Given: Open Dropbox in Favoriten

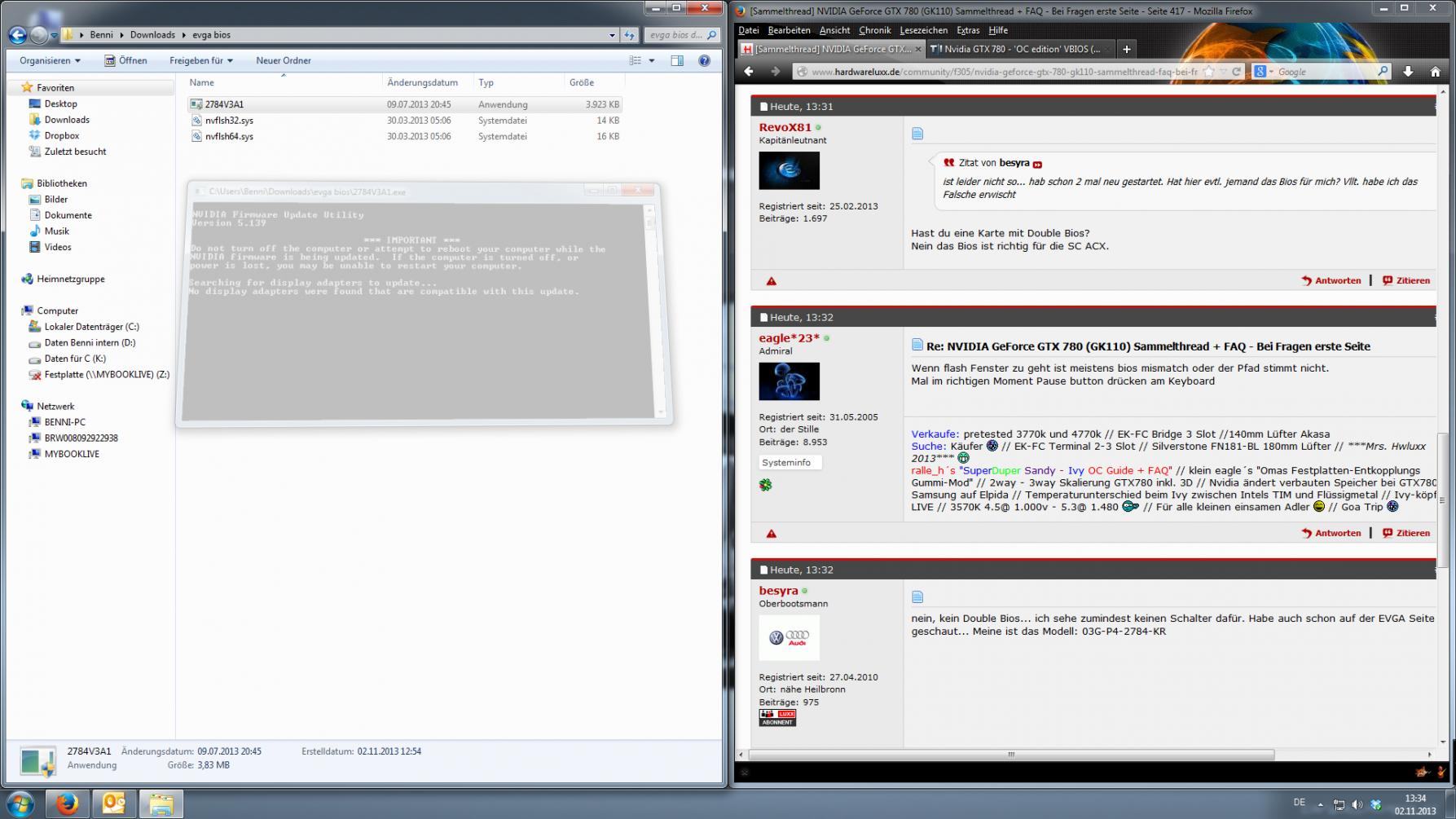Looking at the screenshot, I should point(61,135).
